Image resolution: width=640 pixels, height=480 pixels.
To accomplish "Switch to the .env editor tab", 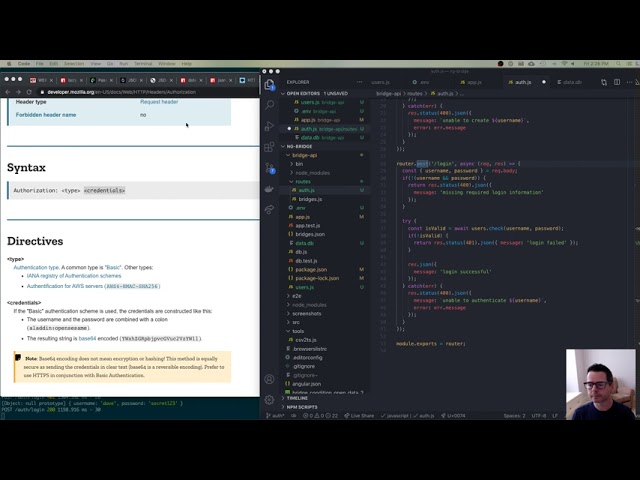I will coord(424,82).
